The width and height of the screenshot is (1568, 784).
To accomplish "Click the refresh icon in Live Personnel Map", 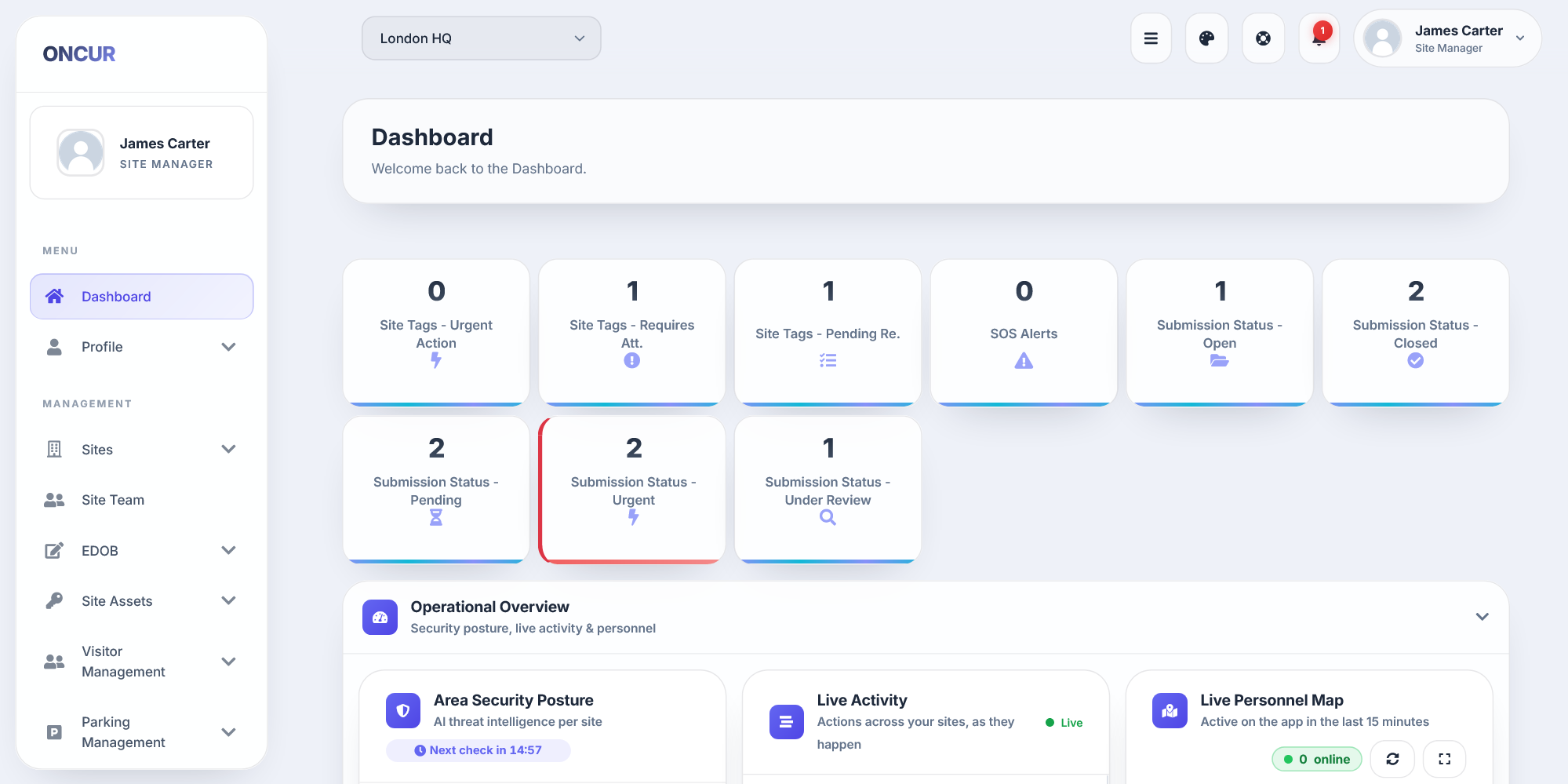I will 1392,759.
